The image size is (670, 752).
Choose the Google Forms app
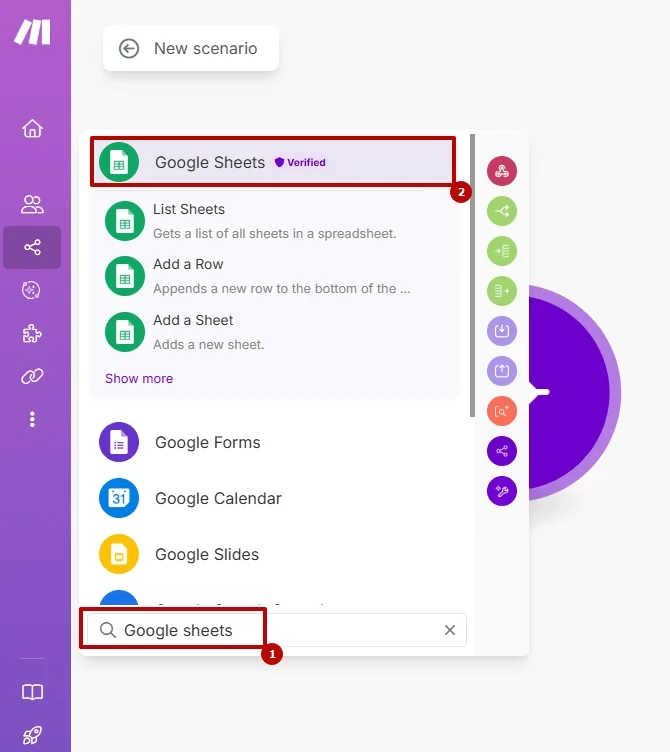pyautogui.click(x=274, y=442)
